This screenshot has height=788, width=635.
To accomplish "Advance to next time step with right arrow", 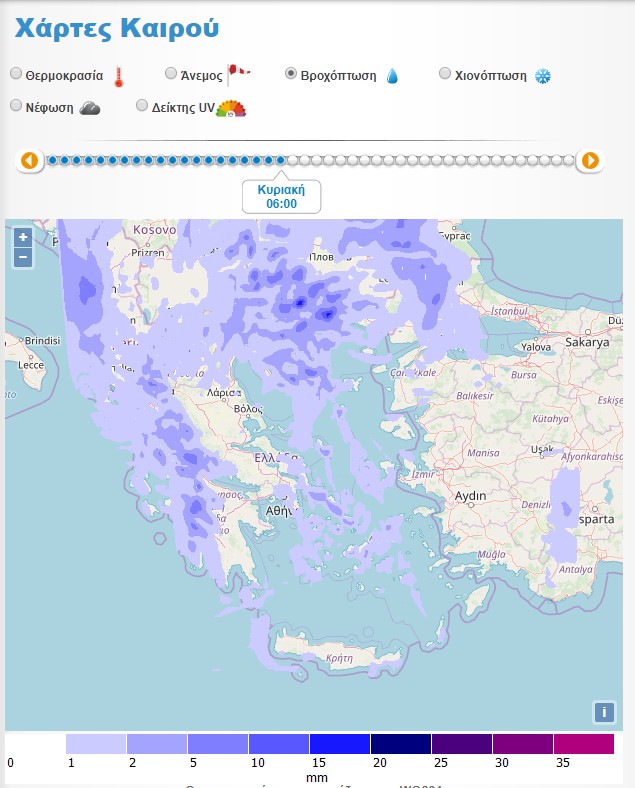I will point(590,160).
